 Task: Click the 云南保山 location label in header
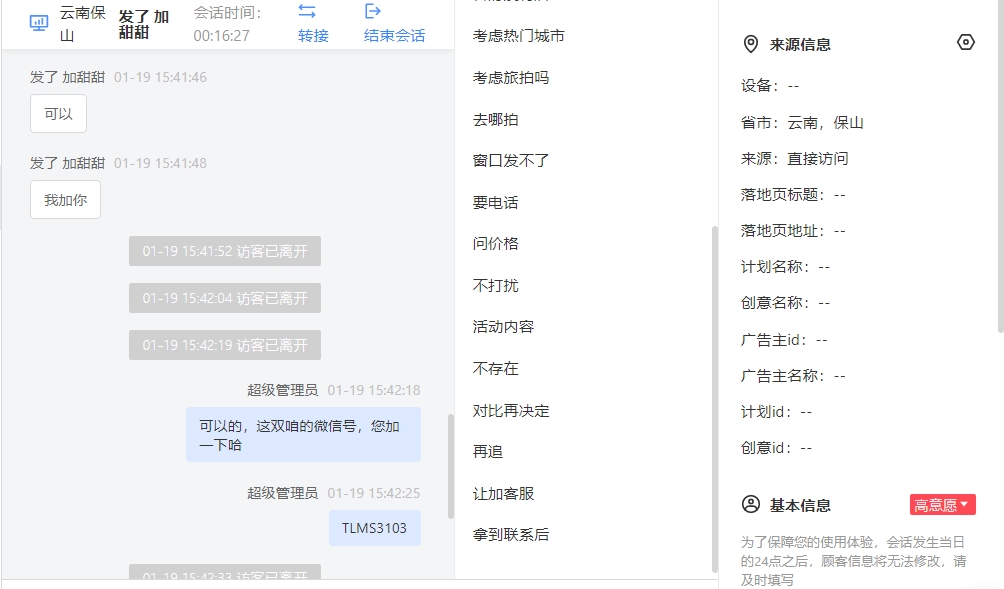tap(83, 24)
